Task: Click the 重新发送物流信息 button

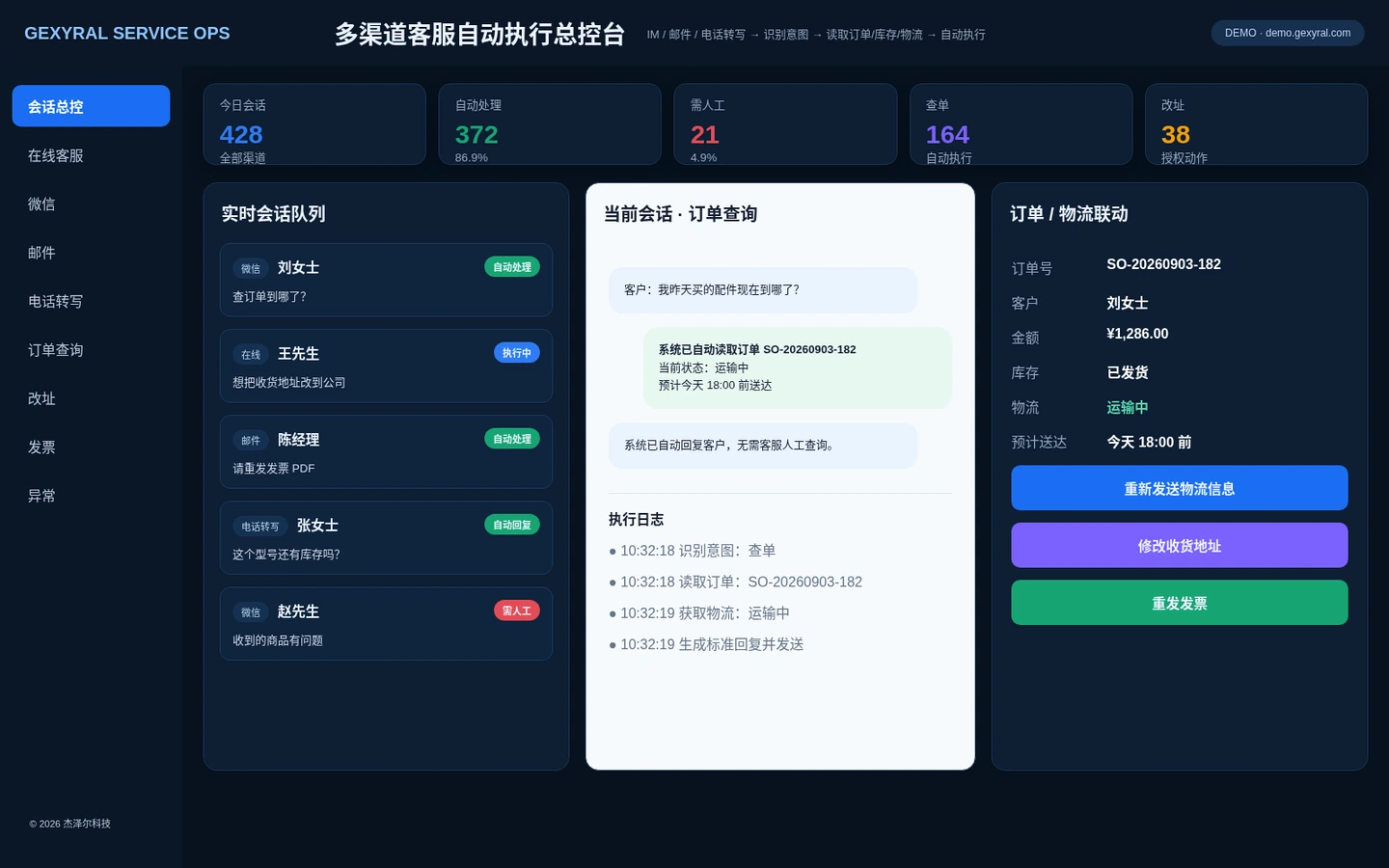Action: 1179,488
